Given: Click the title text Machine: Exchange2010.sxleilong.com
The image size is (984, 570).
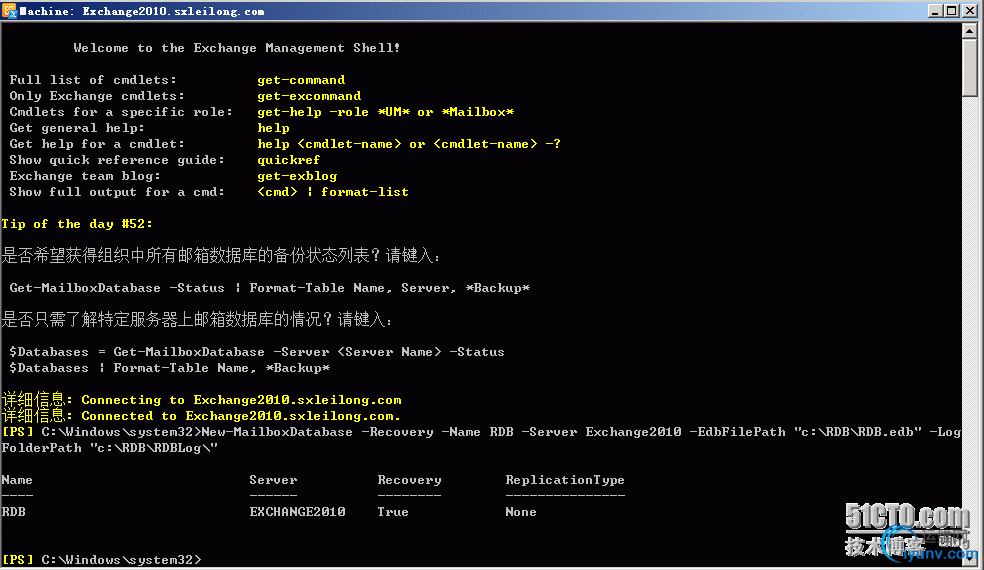Looking at the screenshot, I should coord(142,11).
